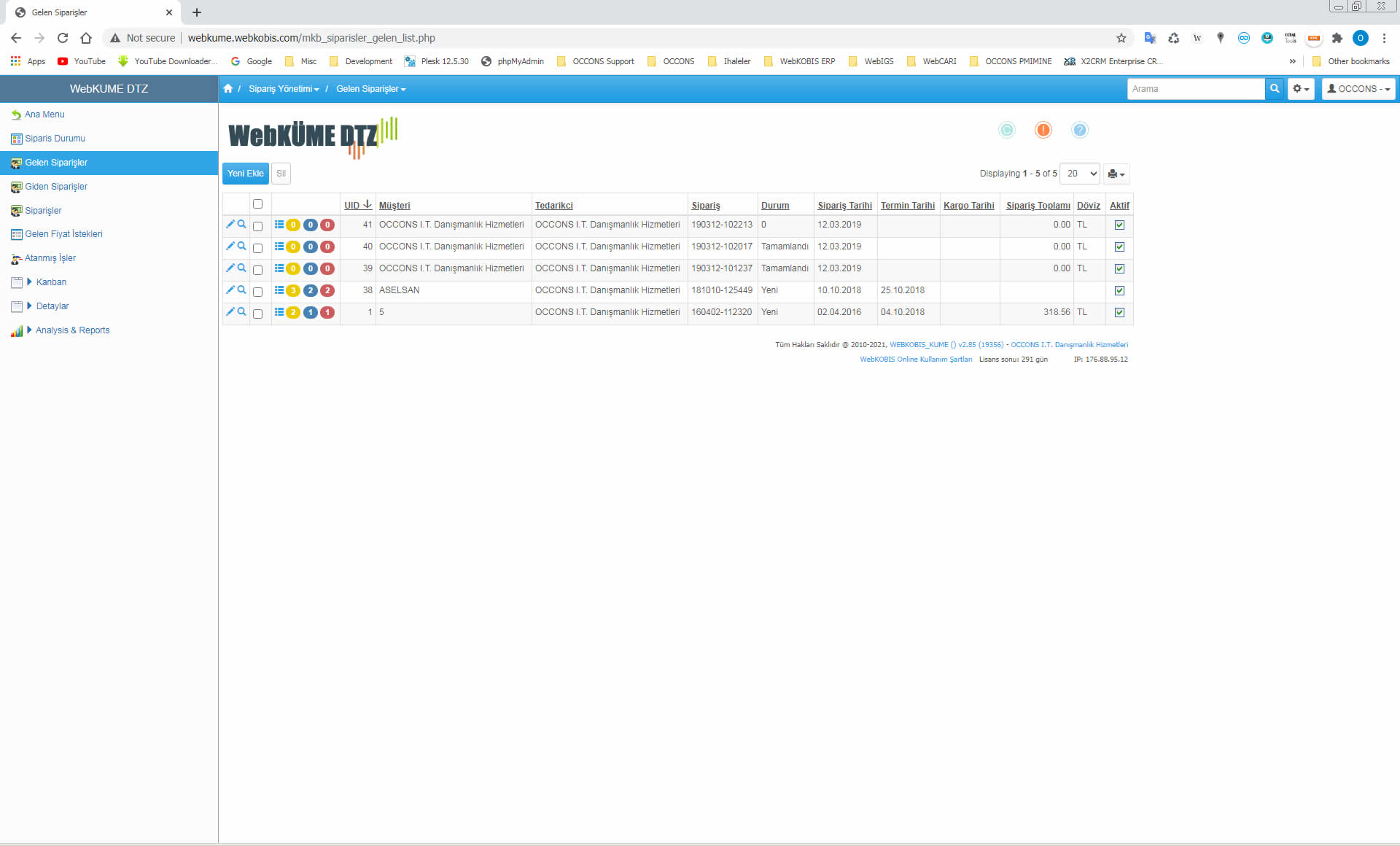
Task: Sort table by Müşteri column header
Action: click(x=394, y=206)
